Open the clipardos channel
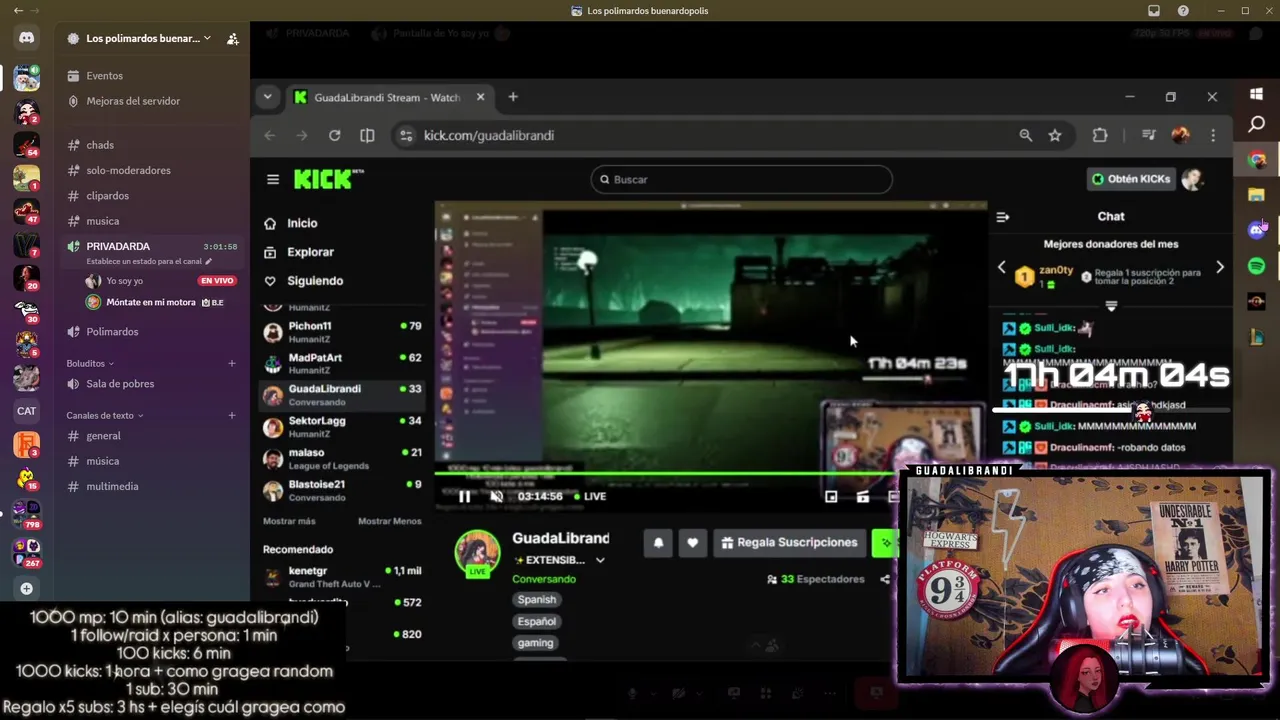 (107, 196)
